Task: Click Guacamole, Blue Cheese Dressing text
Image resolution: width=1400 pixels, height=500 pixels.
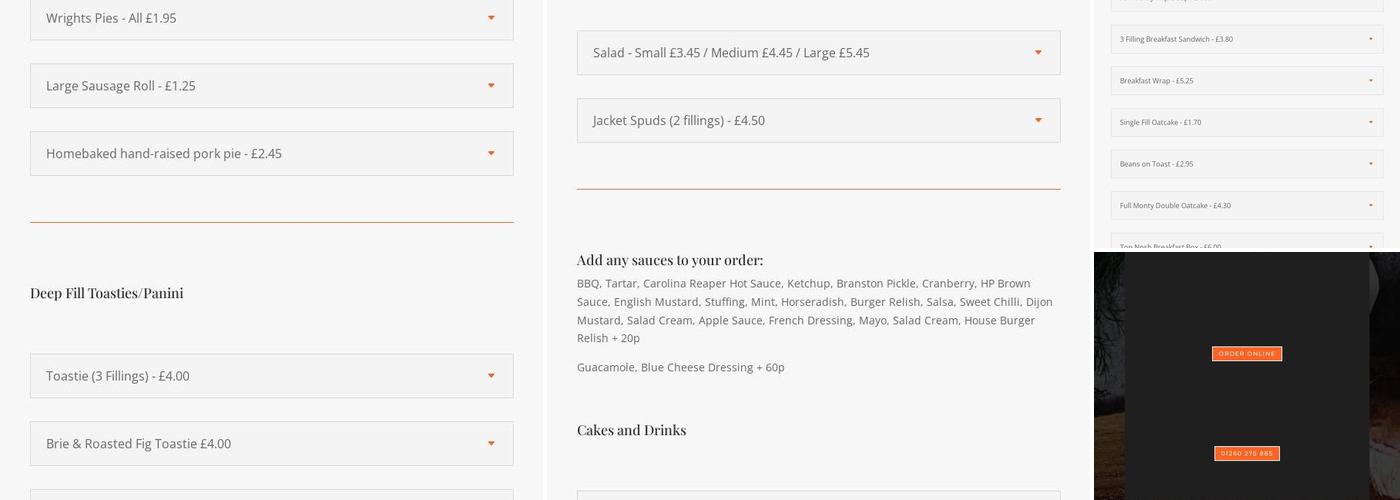Action: coord(680,368)
